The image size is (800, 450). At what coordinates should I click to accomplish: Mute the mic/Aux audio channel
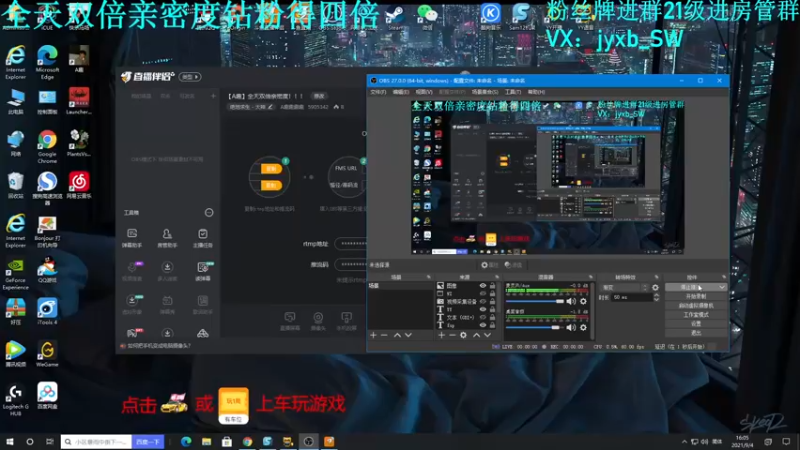[x=571, y=302]
